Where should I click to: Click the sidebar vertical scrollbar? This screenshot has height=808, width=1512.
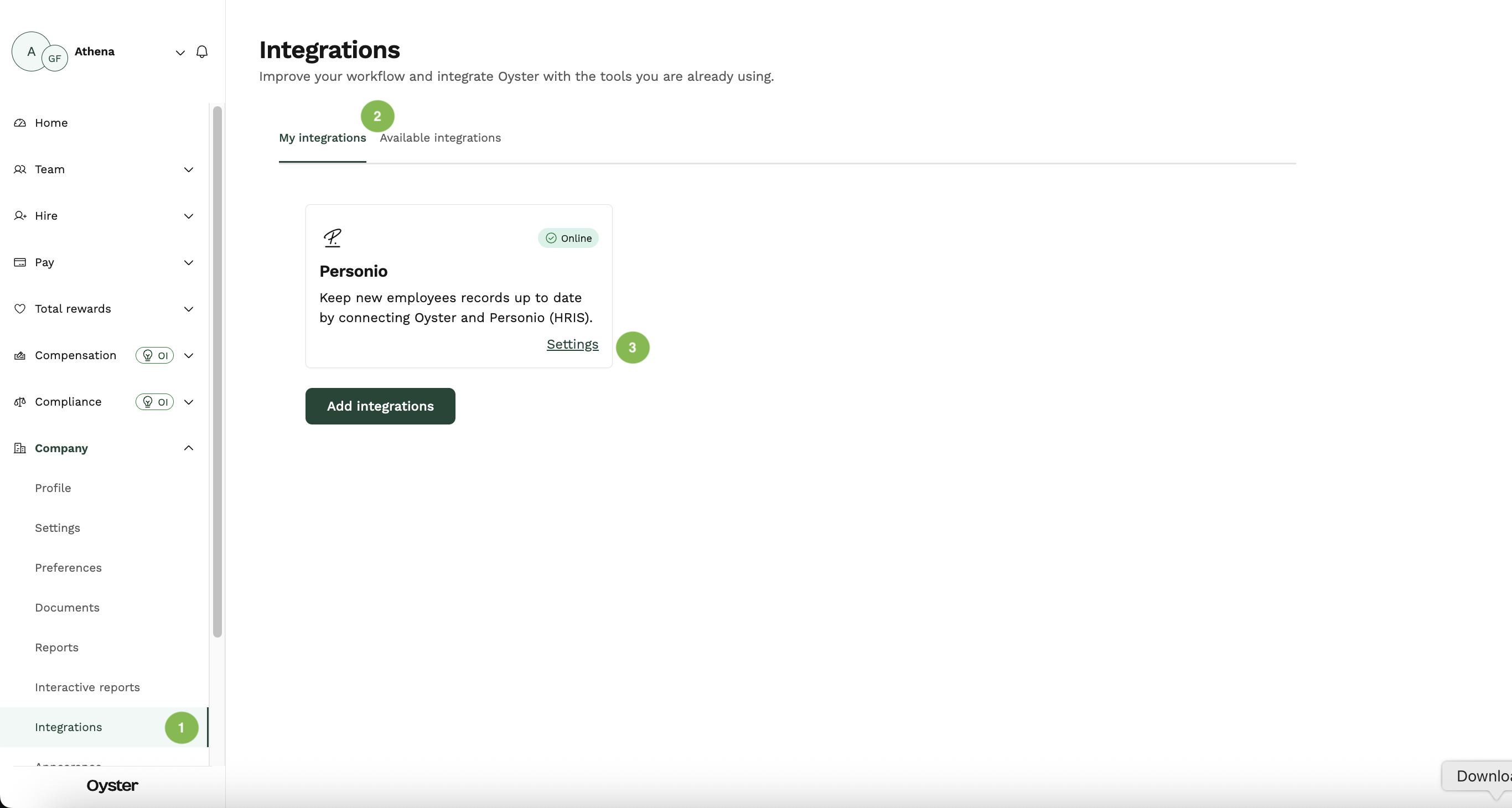pos(217,371)
